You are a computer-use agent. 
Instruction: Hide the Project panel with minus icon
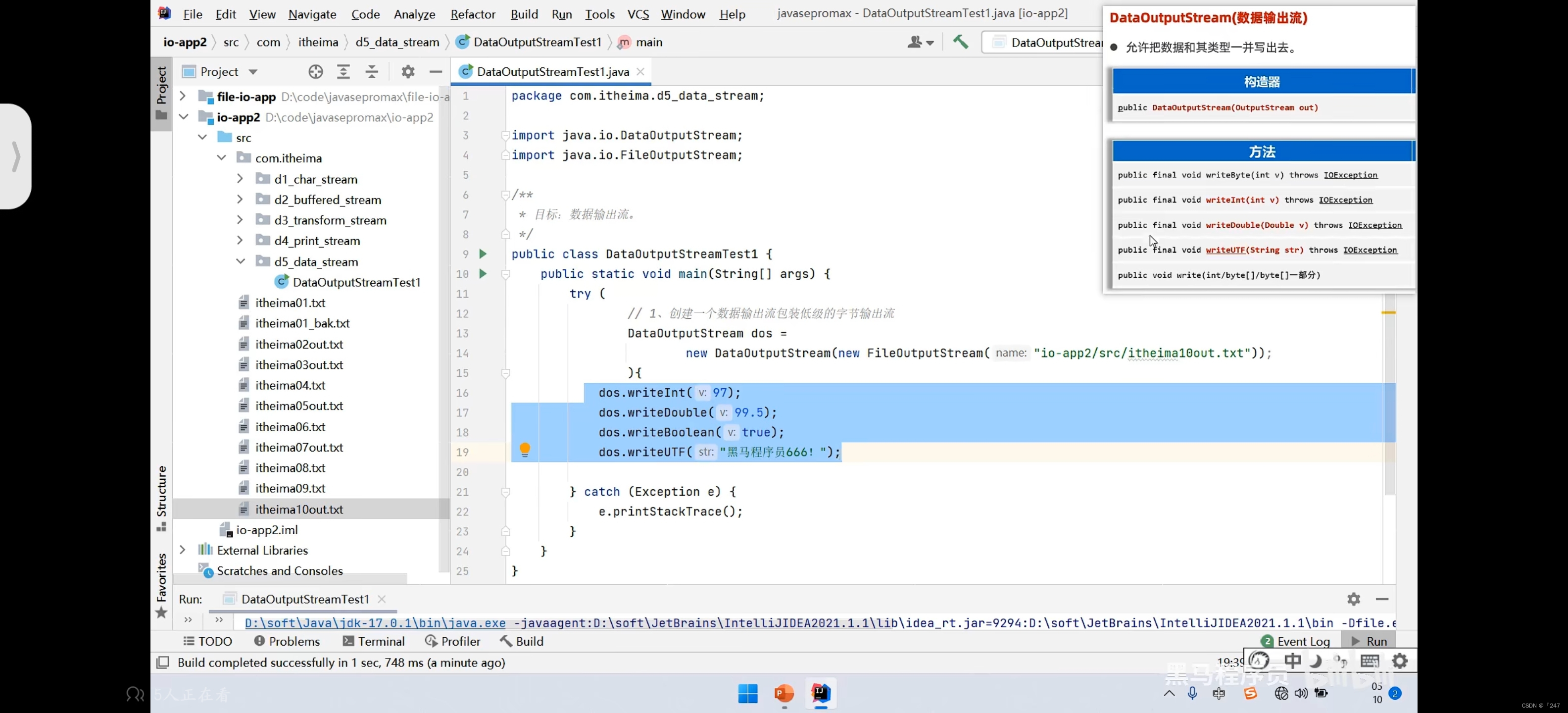(x=436, y=72)
